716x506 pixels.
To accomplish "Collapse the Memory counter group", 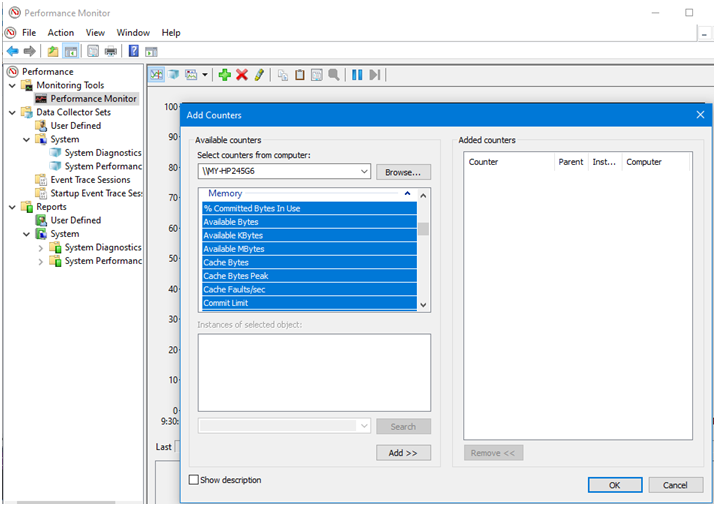I will 407,193.
